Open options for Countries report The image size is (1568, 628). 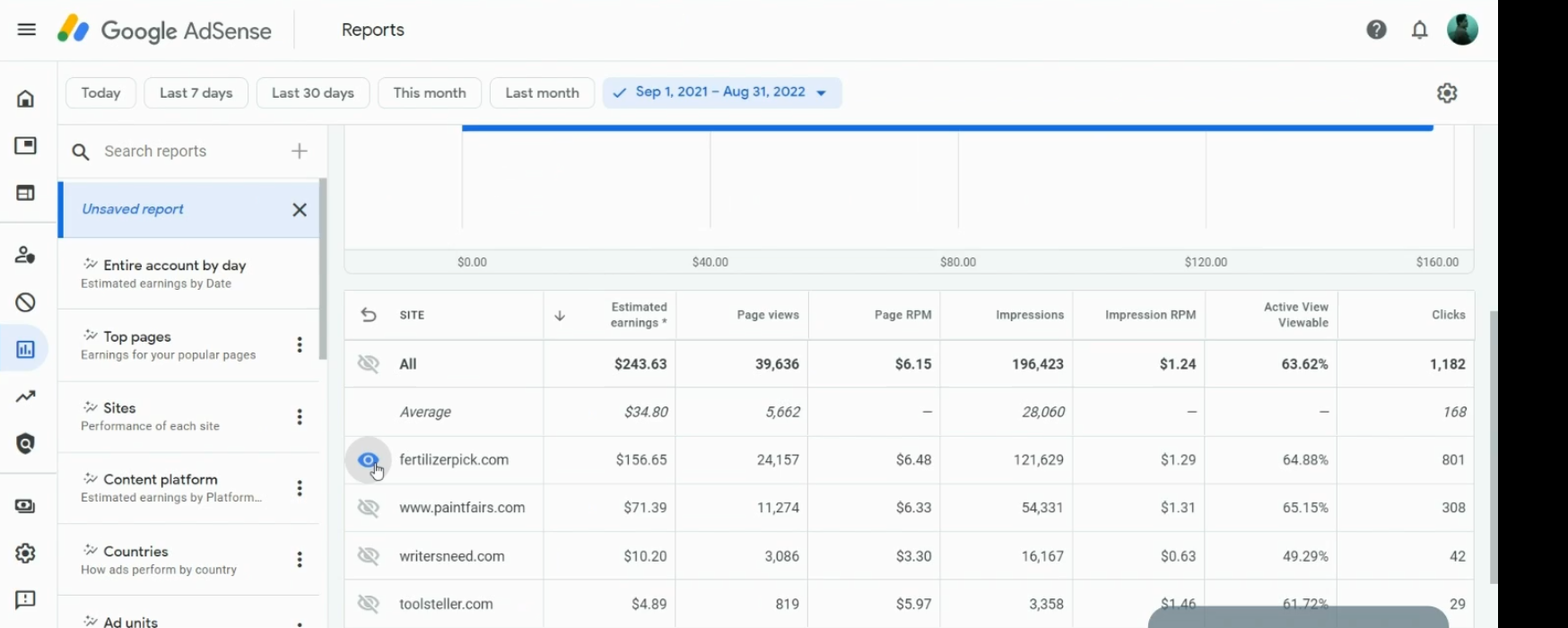[300, 560]
